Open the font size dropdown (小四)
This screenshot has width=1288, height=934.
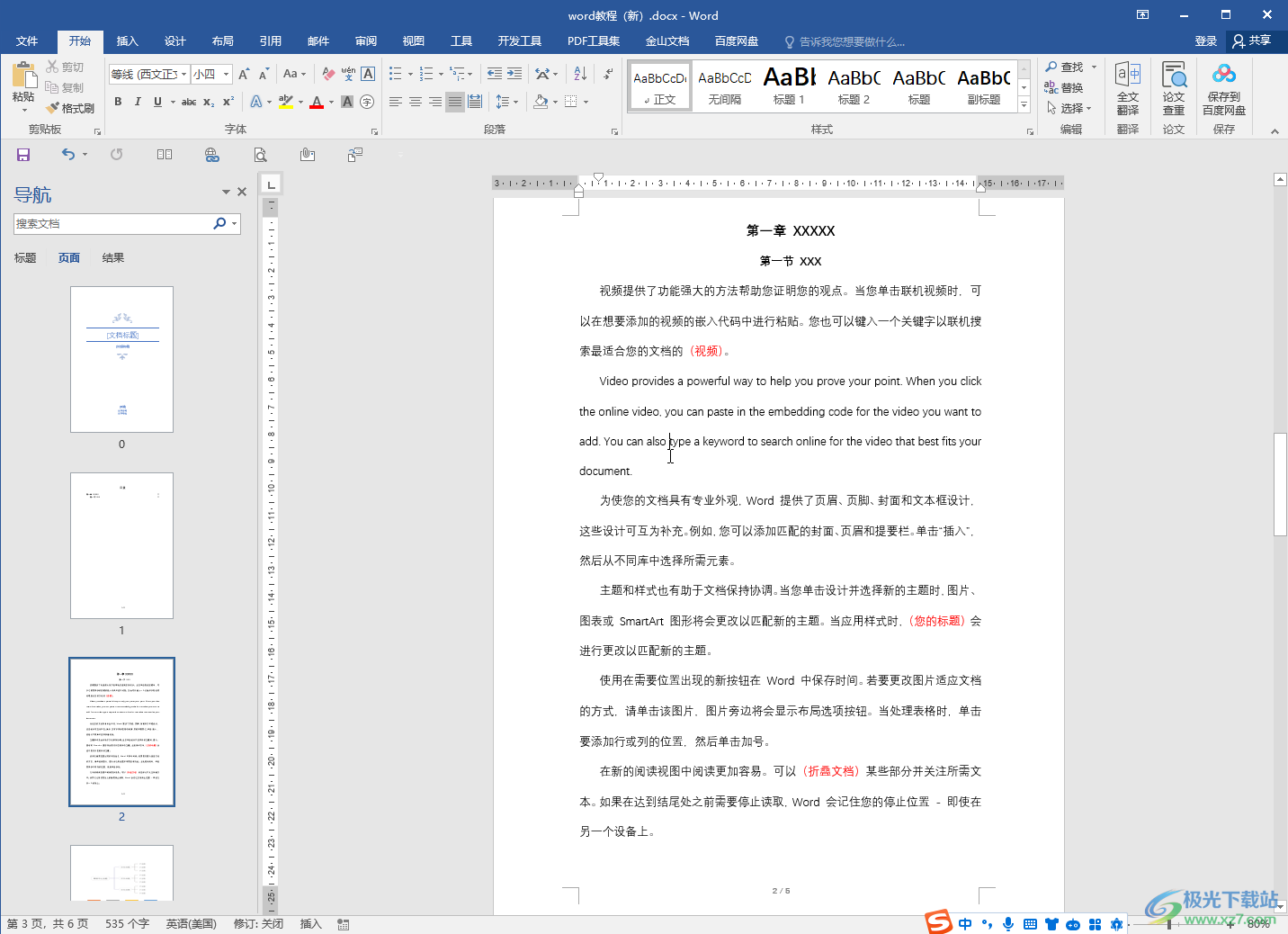(x=227, y=74)
